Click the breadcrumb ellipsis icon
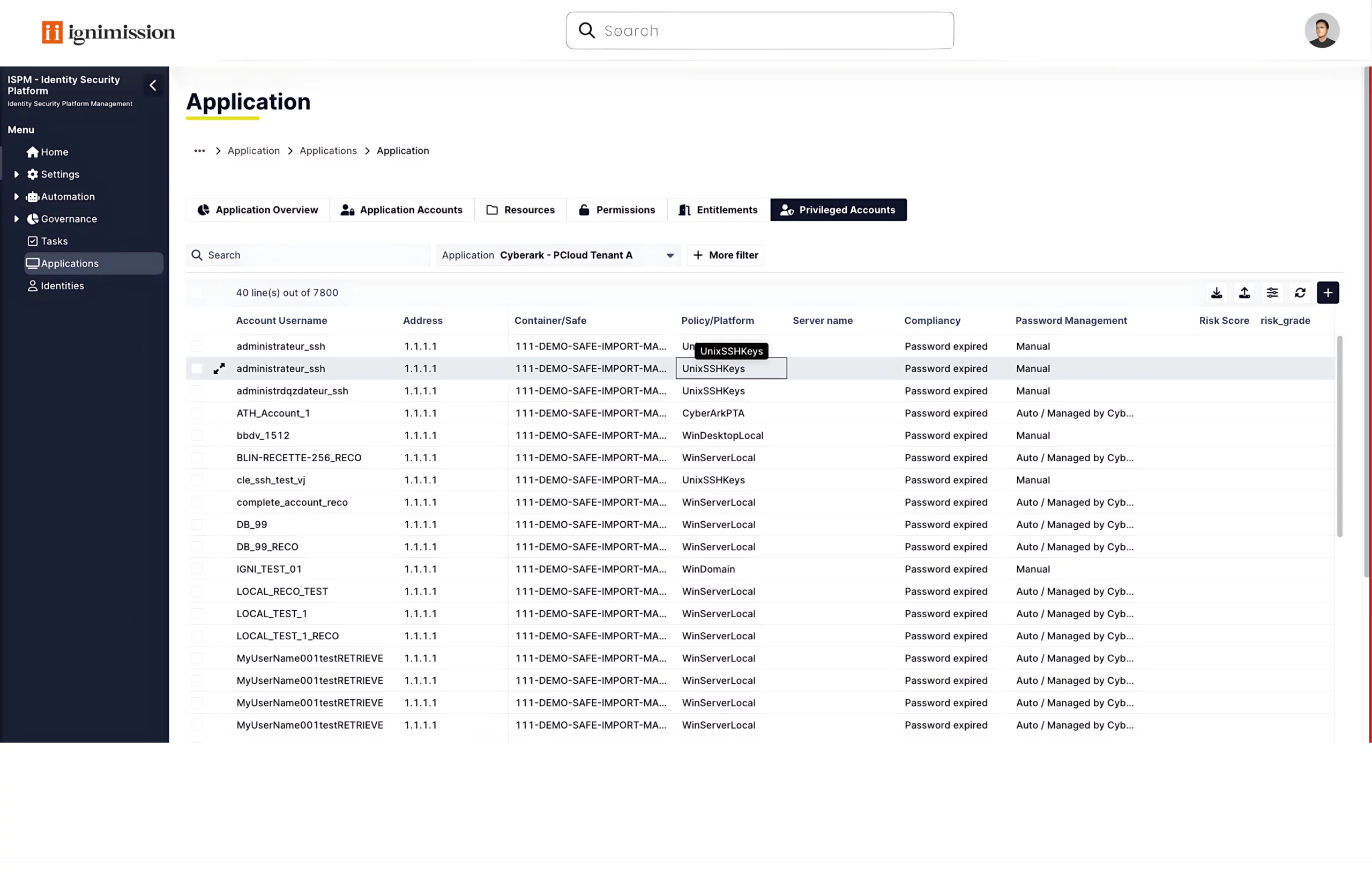This screenshot has width=1372, height=873. [199, 151]
